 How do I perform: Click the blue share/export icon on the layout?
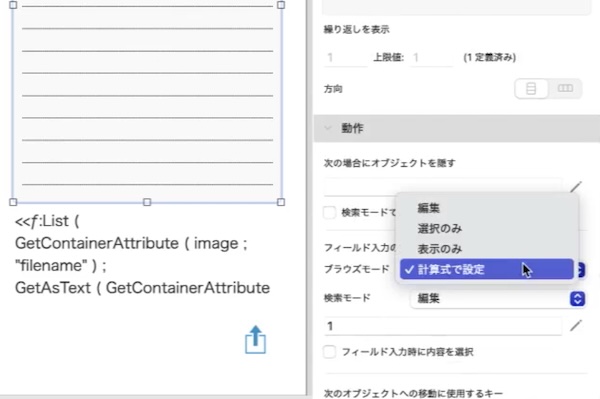coord(255,340)
